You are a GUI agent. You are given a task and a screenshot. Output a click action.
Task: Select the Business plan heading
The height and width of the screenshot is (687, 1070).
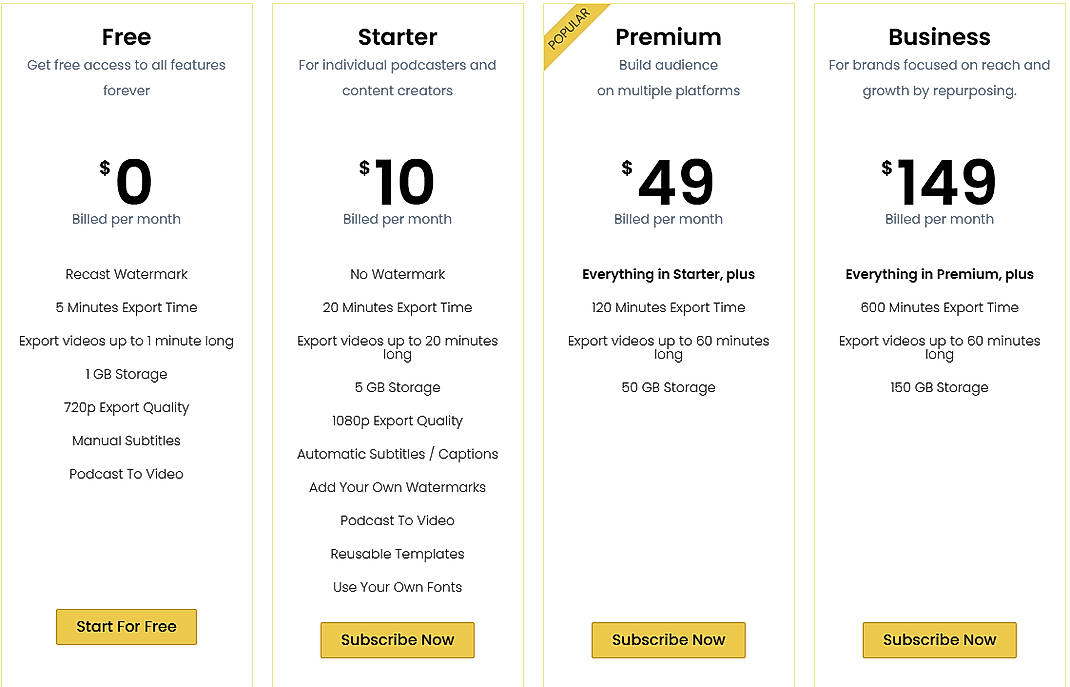pos(939,37)
